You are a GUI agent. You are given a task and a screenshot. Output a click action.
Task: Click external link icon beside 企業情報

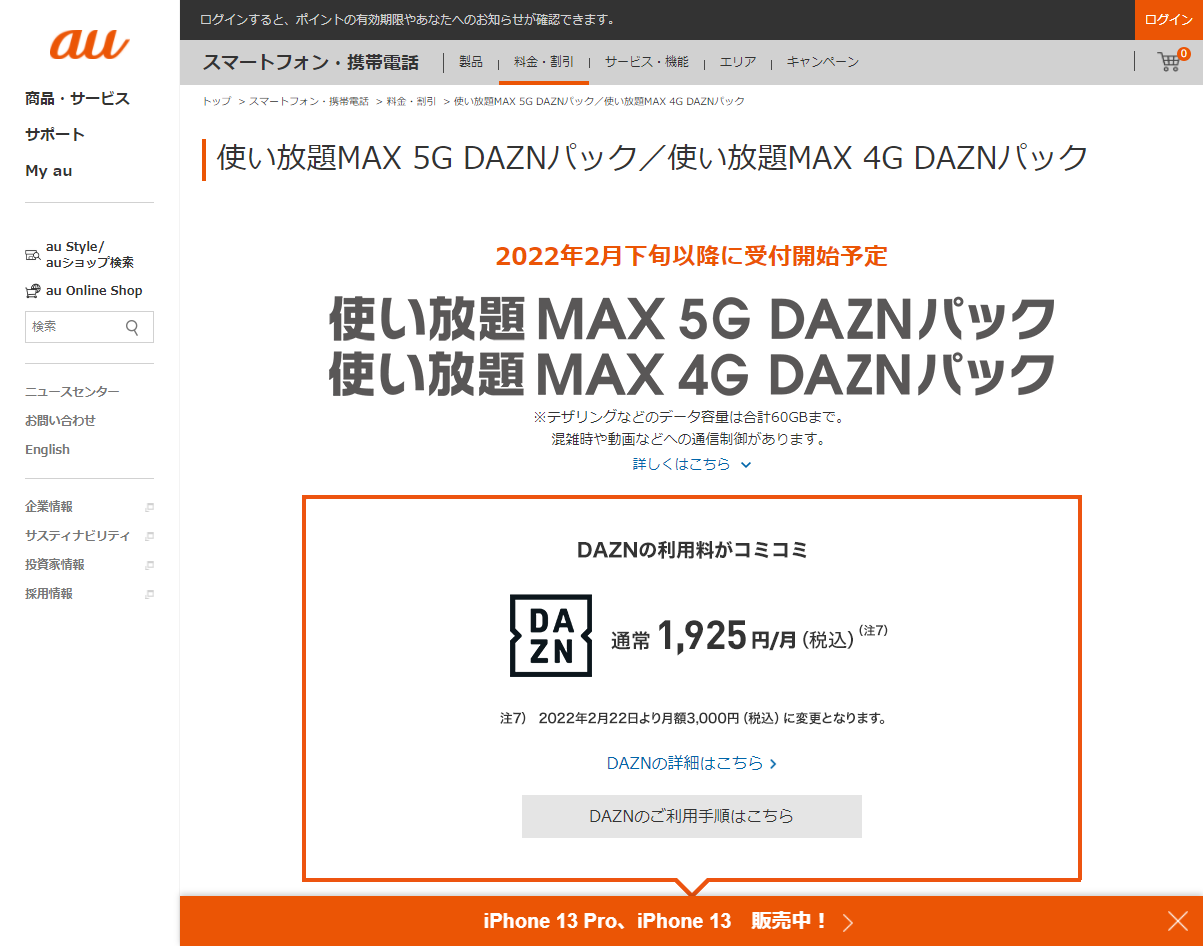[x=149, y=507]
